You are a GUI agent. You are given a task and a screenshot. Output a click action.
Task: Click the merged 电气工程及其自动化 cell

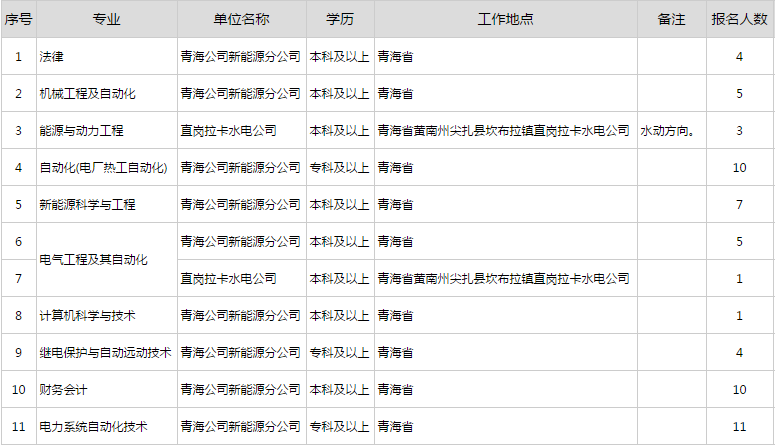pos(93,260)
